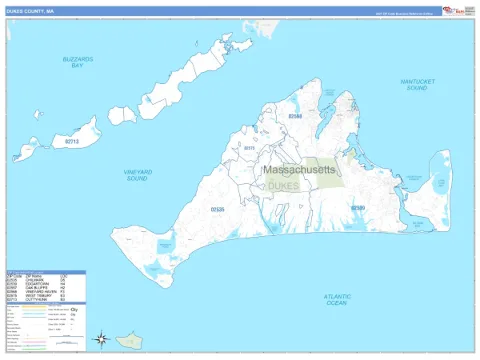Click the scale bar in the legend
This screenshot has height=360, width=480.
tap(66, 336)
